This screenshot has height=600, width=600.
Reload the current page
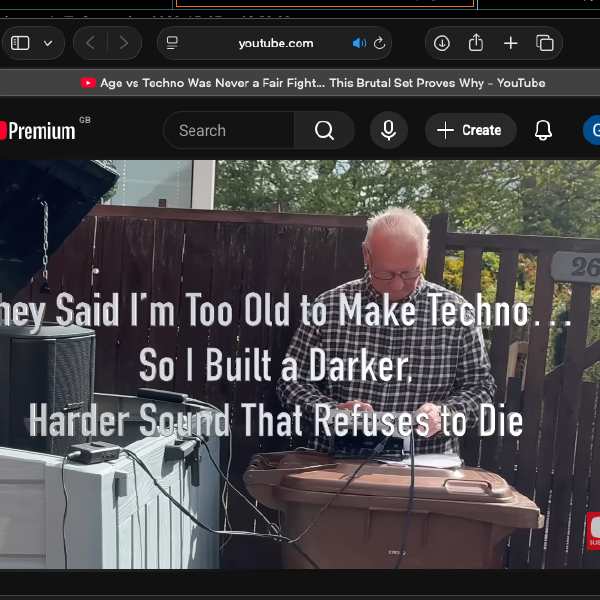[379, 43]
